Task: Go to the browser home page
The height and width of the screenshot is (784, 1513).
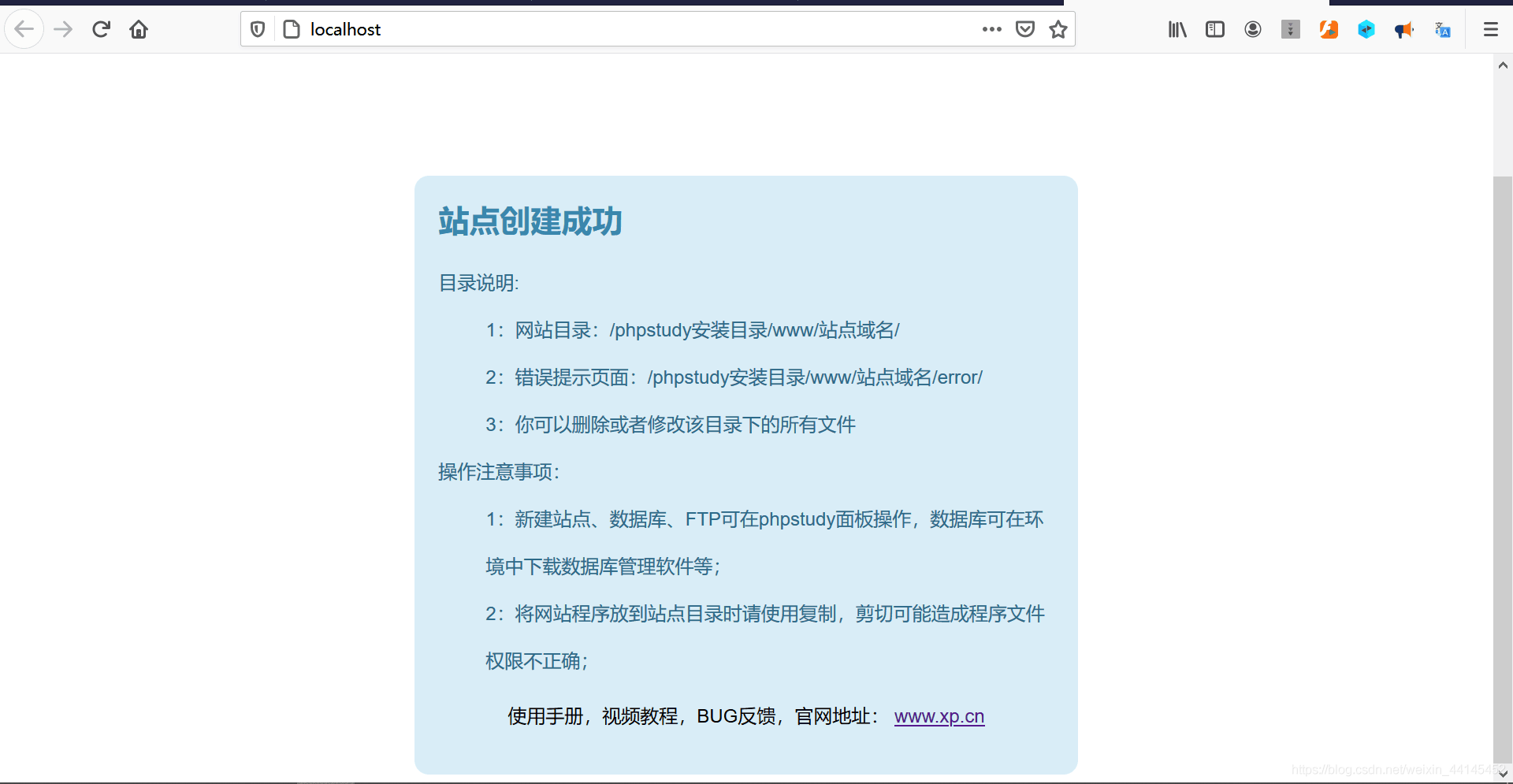Action: pos(139,30)
